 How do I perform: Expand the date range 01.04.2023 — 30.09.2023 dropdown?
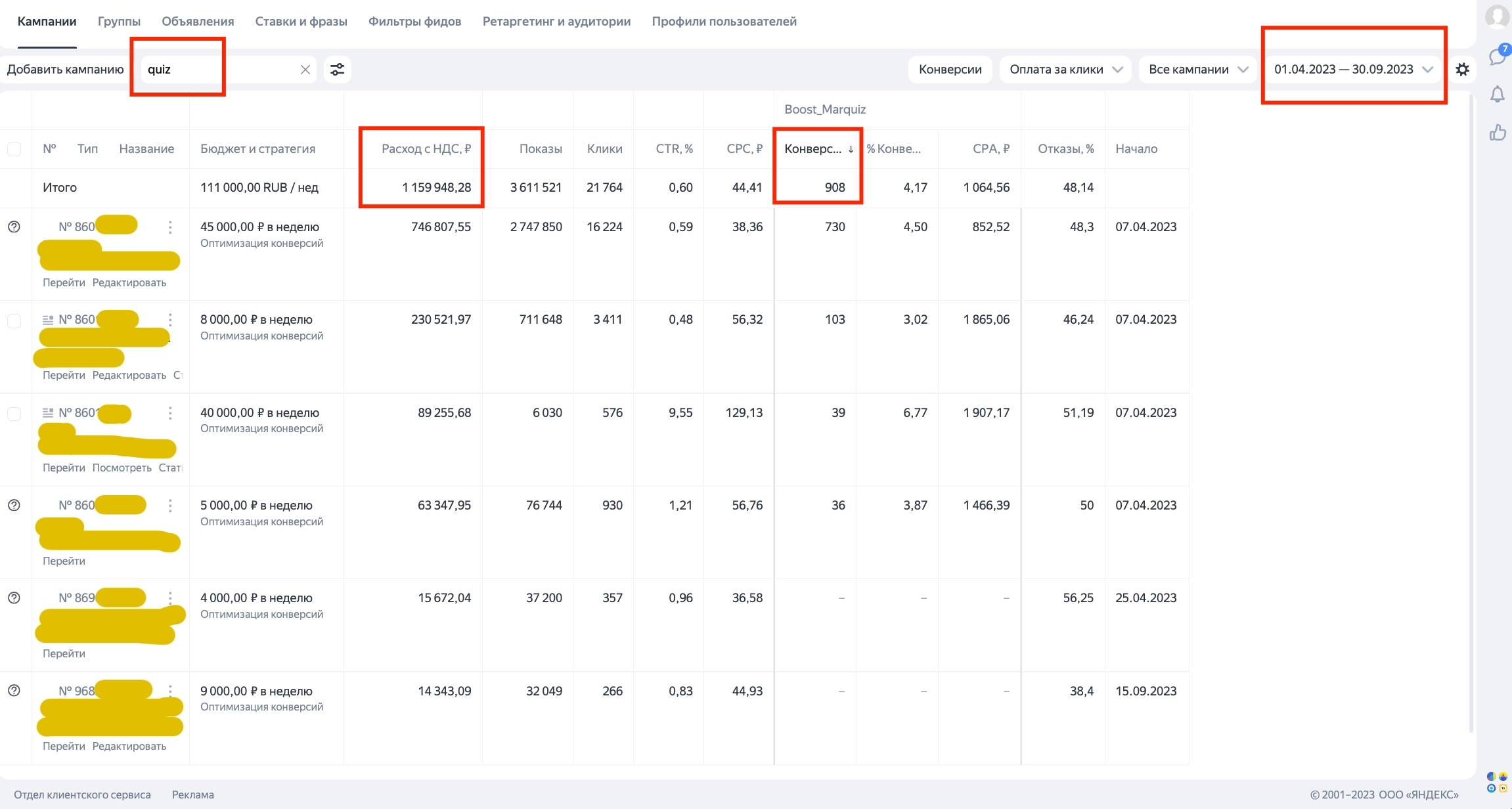click(x=1353, y=70)
